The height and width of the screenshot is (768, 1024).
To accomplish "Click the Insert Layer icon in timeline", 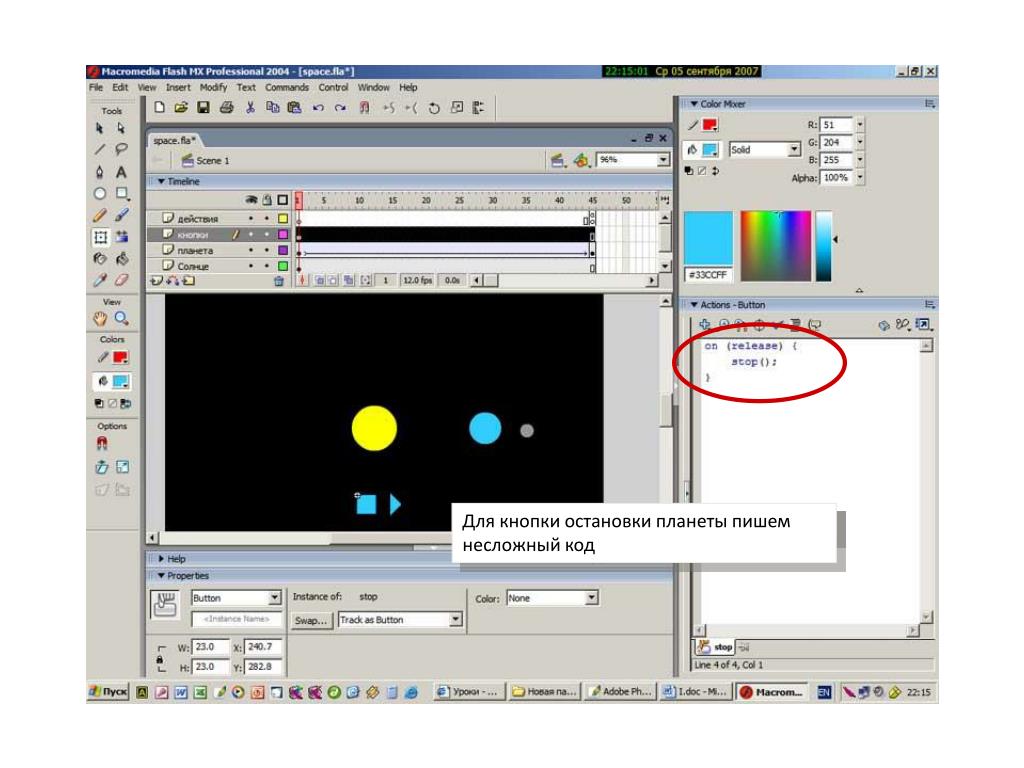I will tap(157, 281).
